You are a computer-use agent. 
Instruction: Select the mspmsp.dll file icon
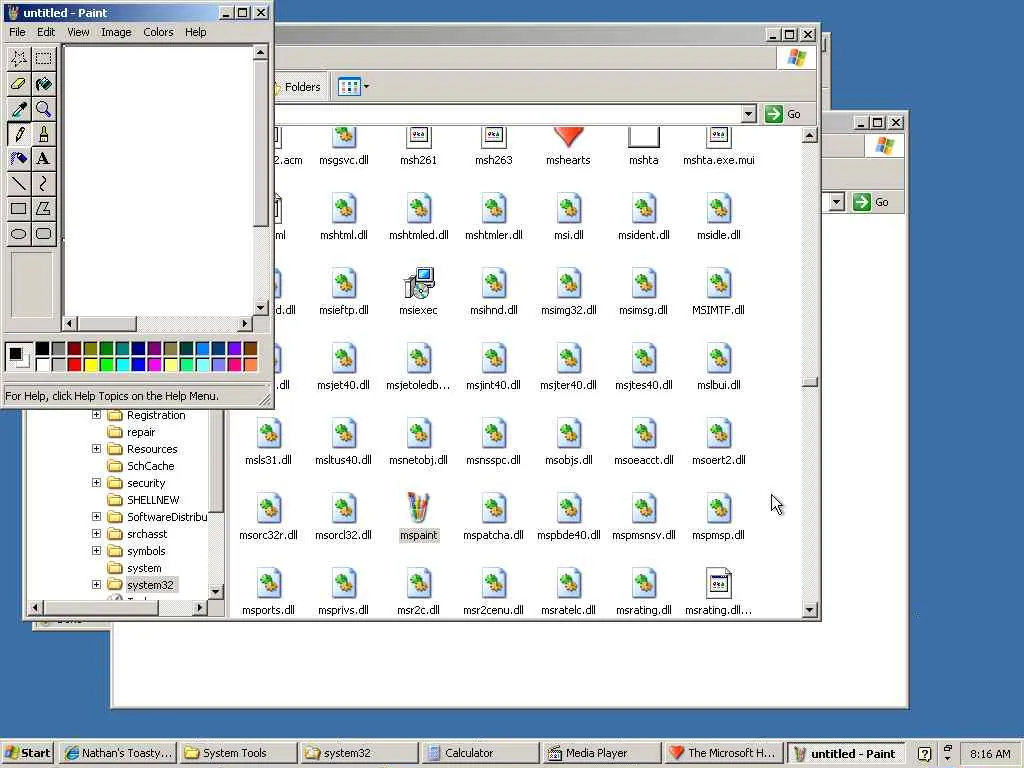point(718,508)
